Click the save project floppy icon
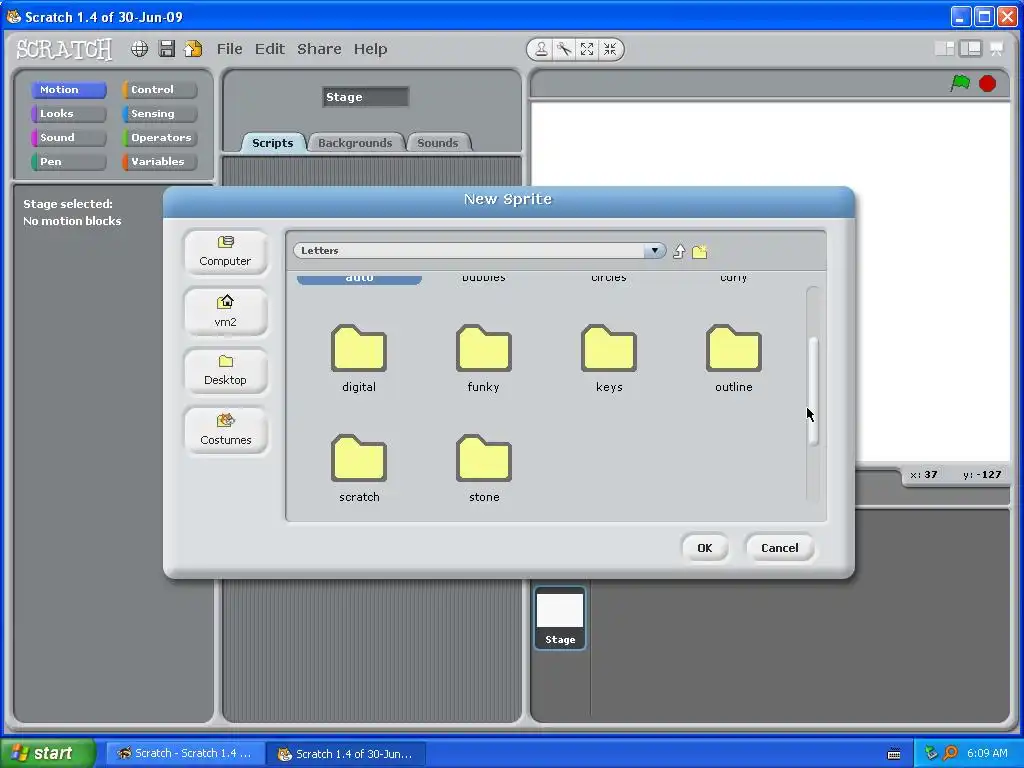This screenshot has width=1024, height=768. [167, 49]
